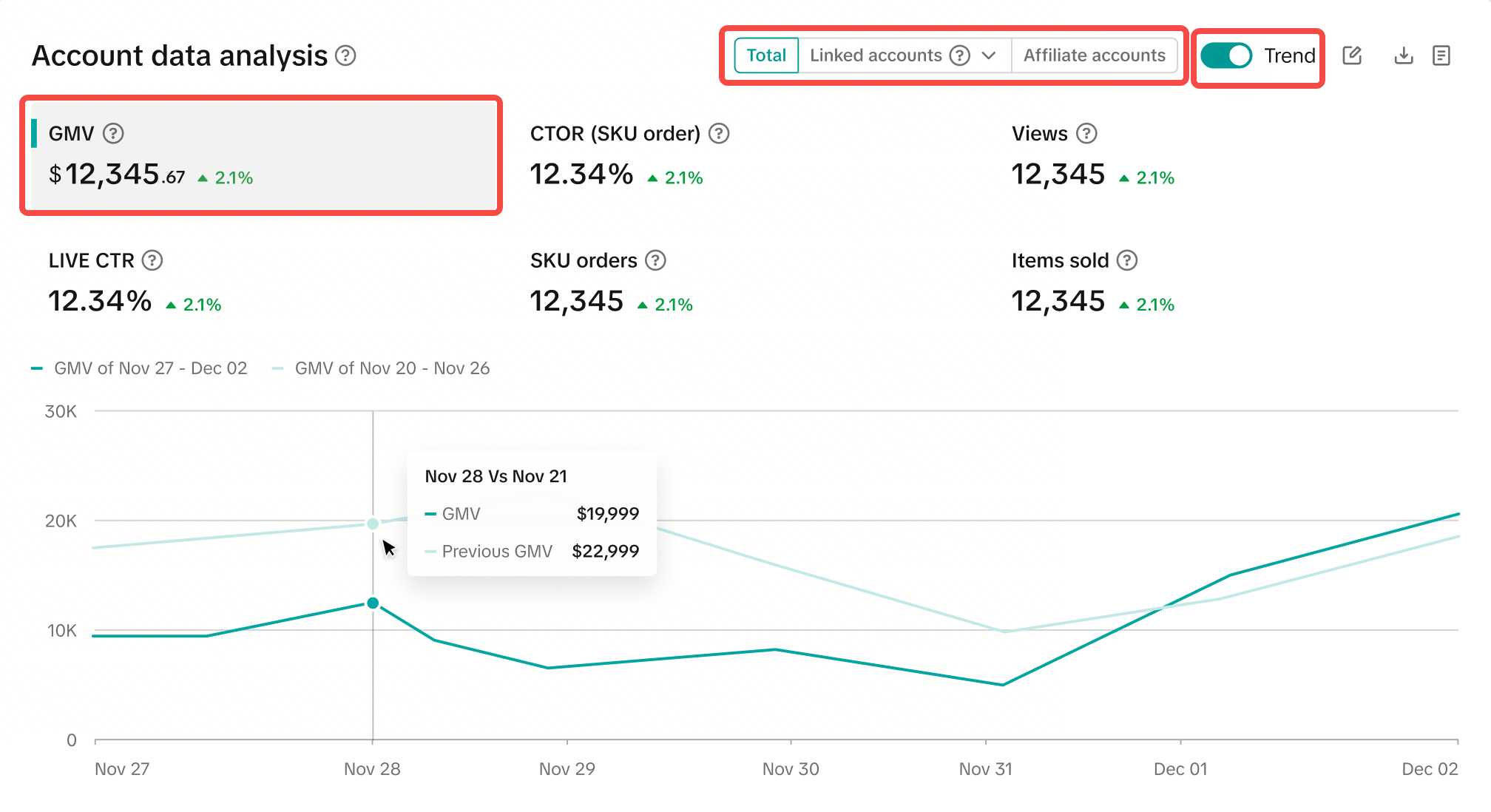This screenshot has height=812, width=1491.
Task: Toggle legend GMV of Nov 20 - Nov 26
Action: click(x=382, y=368)
